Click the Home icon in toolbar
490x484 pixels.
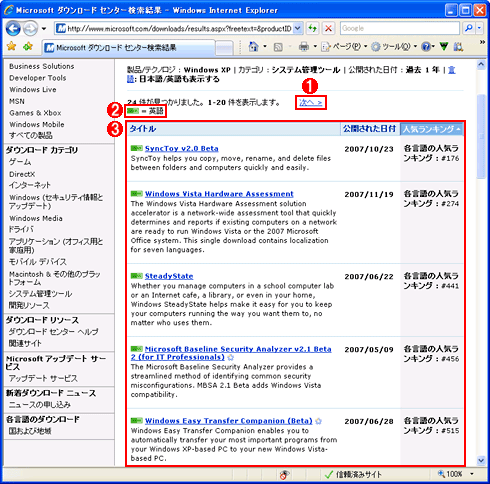click(254, 47)
